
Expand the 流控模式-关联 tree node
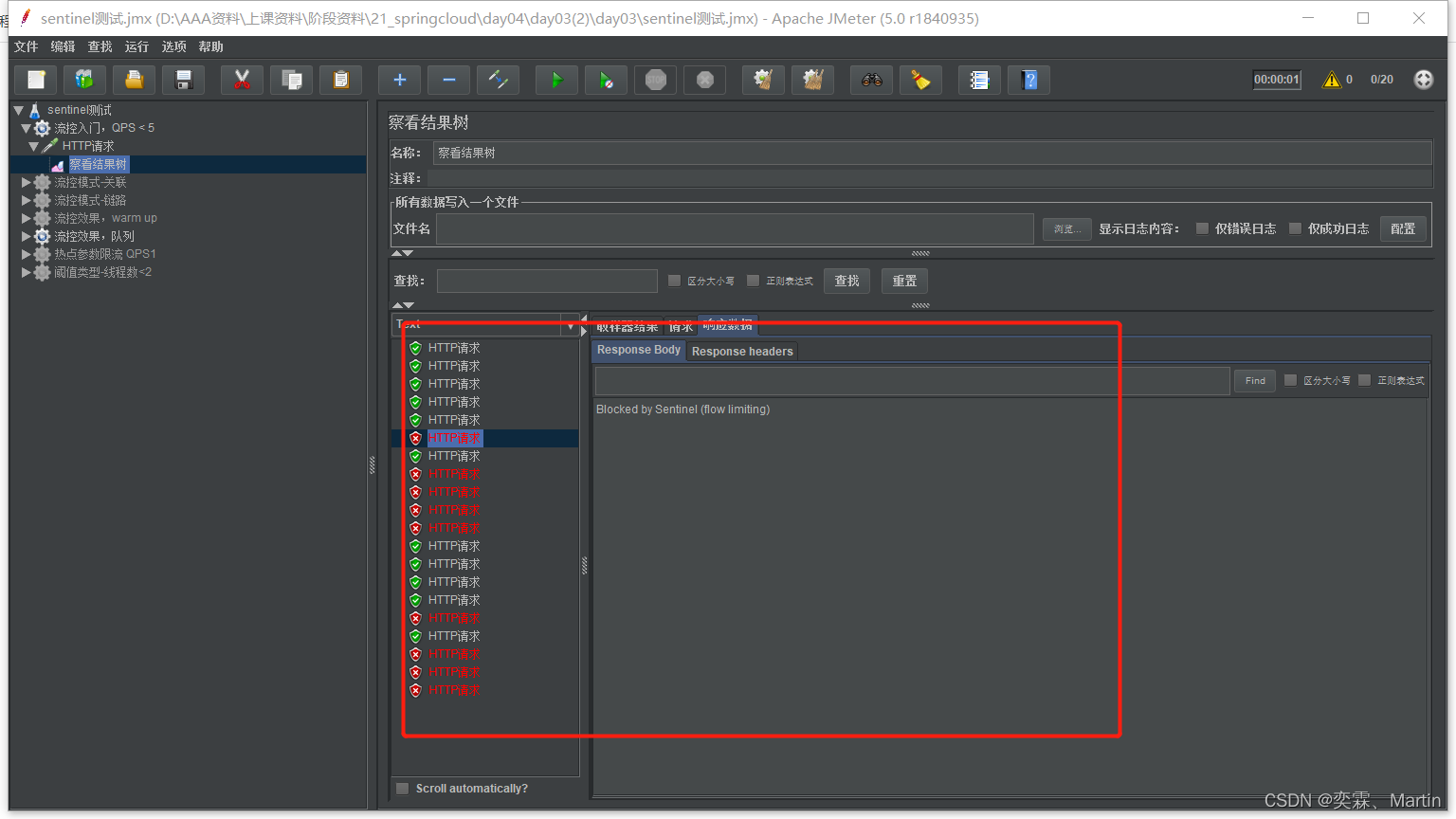point(27,182)
